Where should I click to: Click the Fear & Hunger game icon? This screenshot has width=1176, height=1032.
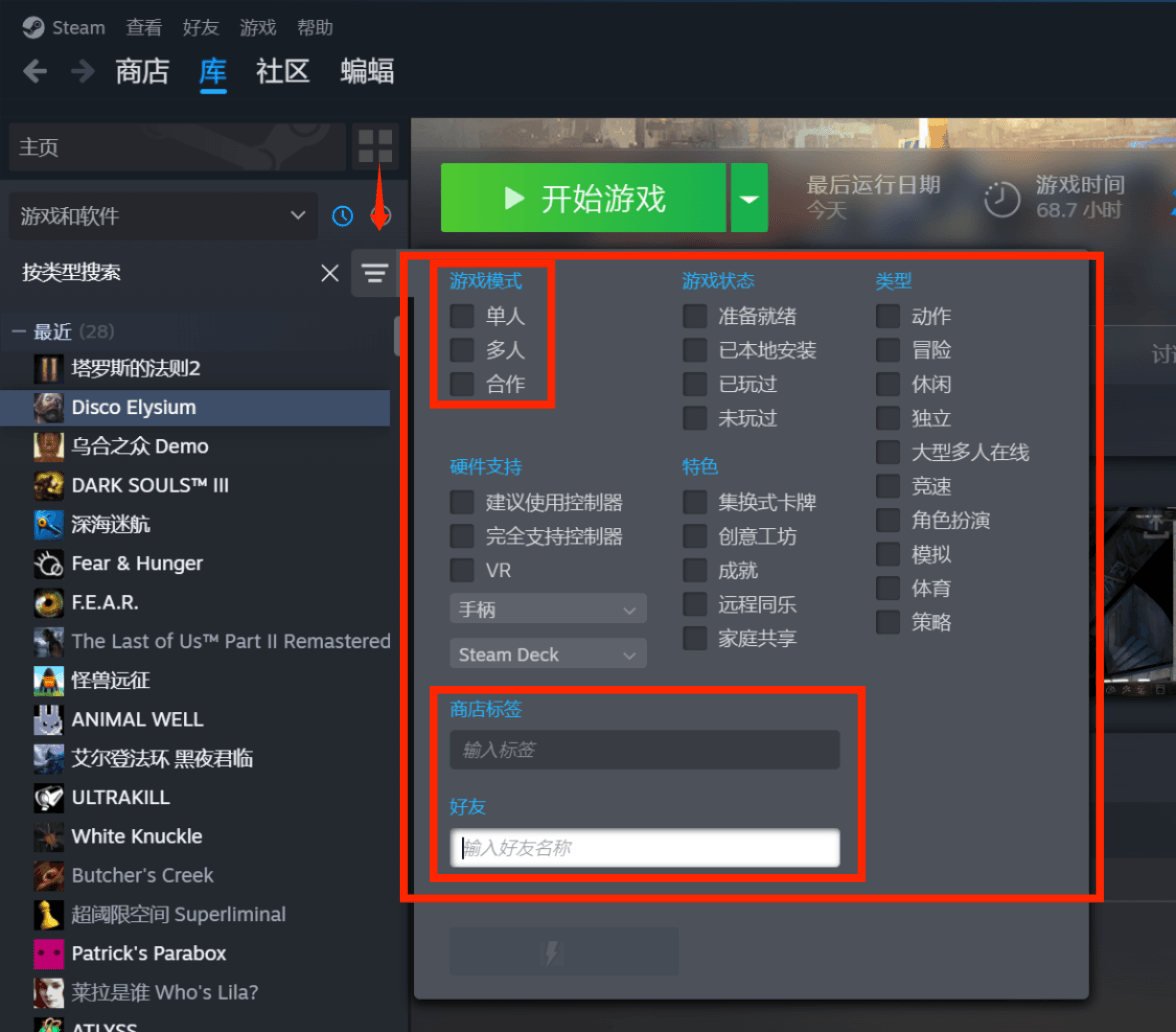click(49, 563)
